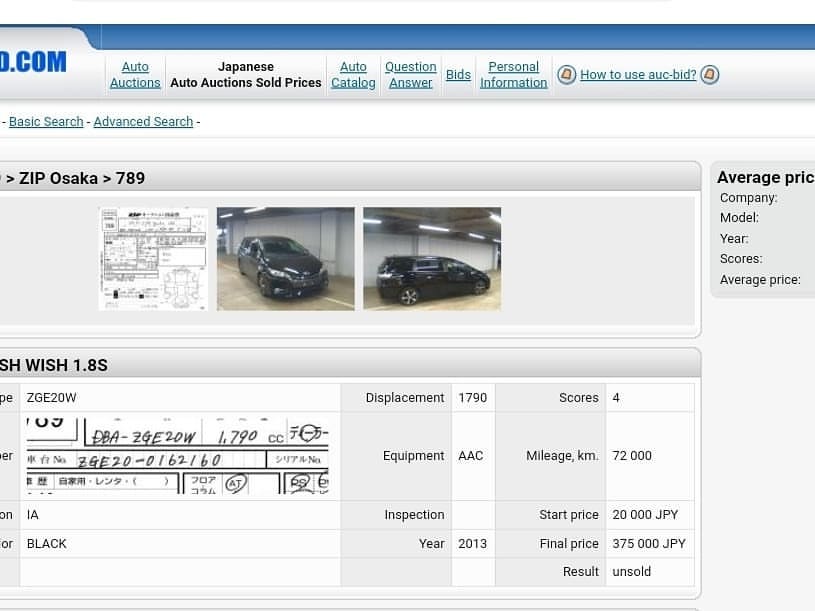The height and width of the screenshot is (611, 815).
Task: Select the result value unsold
Action: pos(632,572)
